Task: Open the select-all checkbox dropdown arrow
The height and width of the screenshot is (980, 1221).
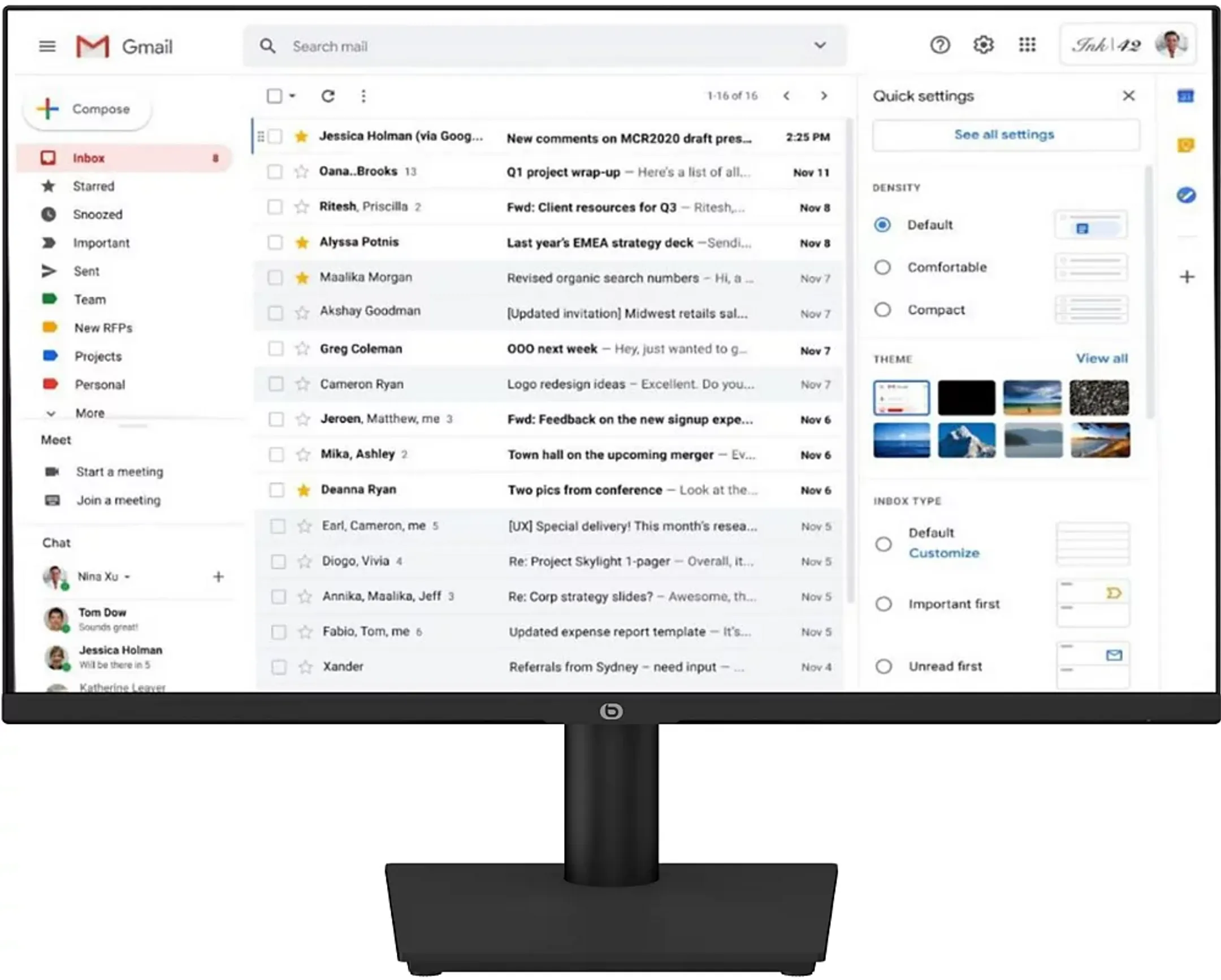Action: (293, 96)
